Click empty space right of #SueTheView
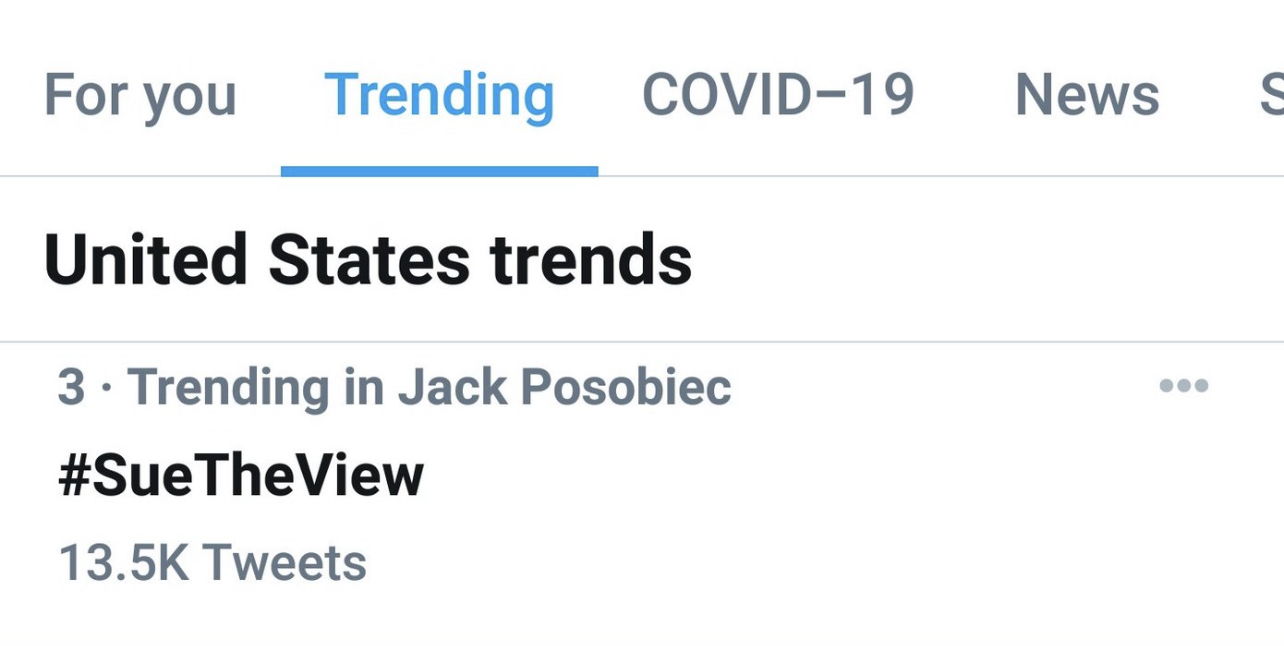The height and width of the screenshot is (646, 1284). pyautogui.click(x=800, y=475)
